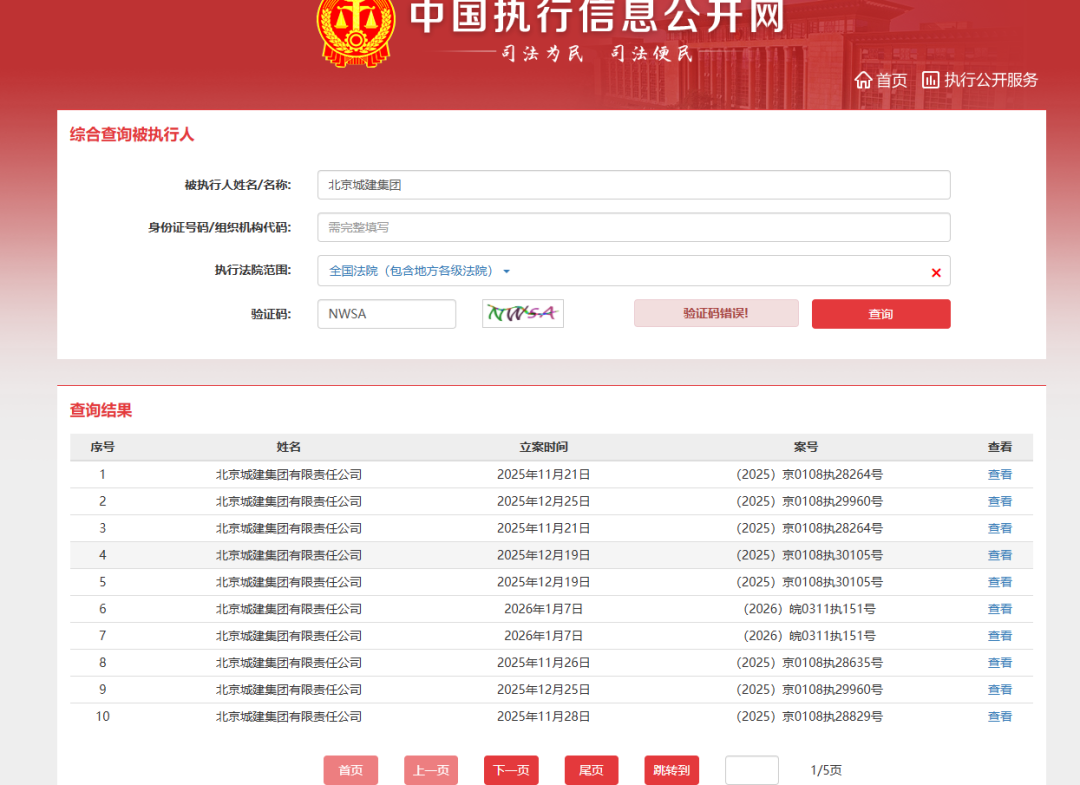This screenshot has height=785, width=1080.
Task: Click the 被执行人姓名/名称 input field
Action: point(633,184)
